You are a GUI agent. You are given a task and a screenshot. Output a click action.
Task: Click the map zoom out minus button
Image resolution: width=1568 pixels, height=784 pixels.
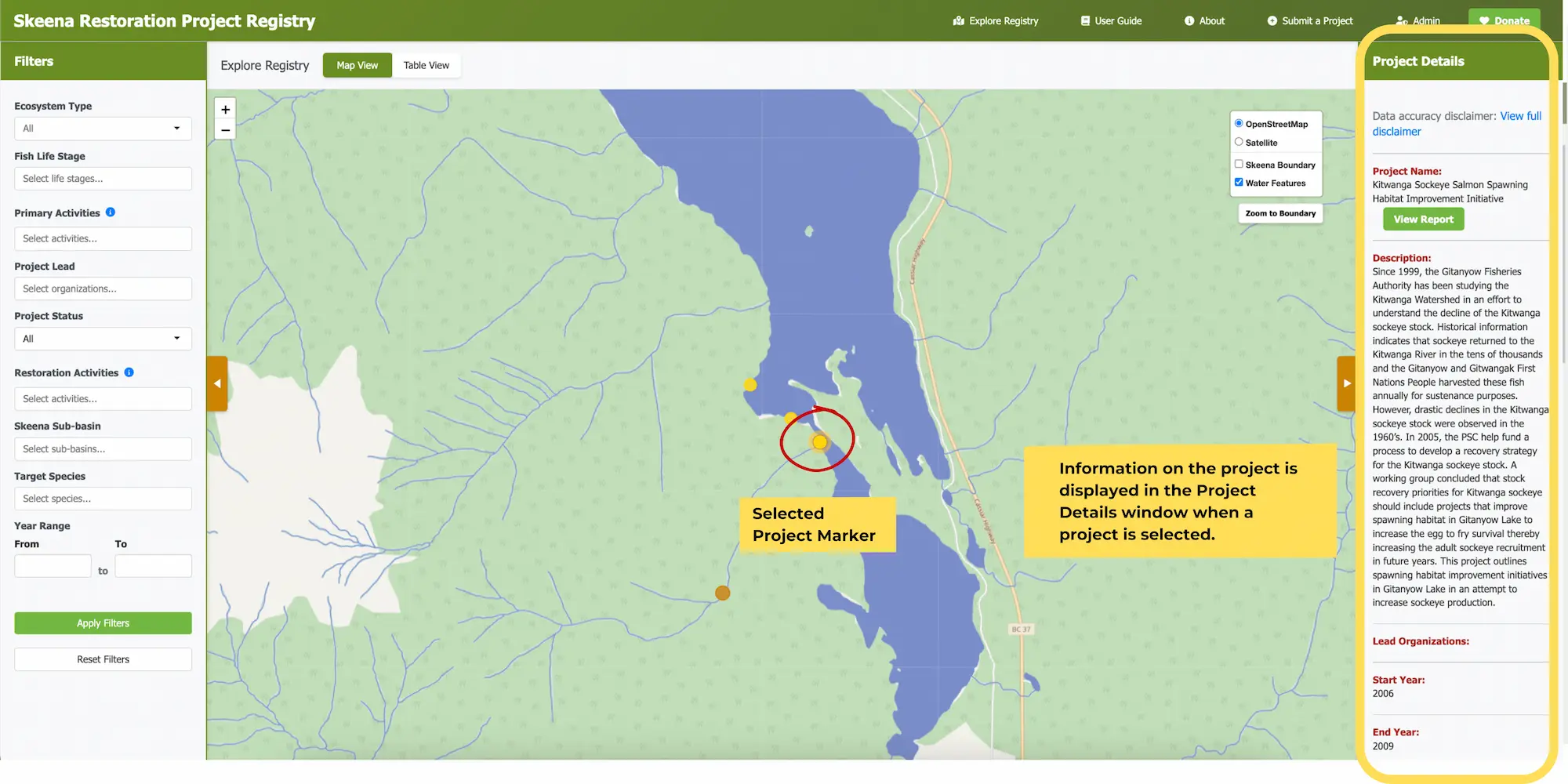tap(225, 130)
